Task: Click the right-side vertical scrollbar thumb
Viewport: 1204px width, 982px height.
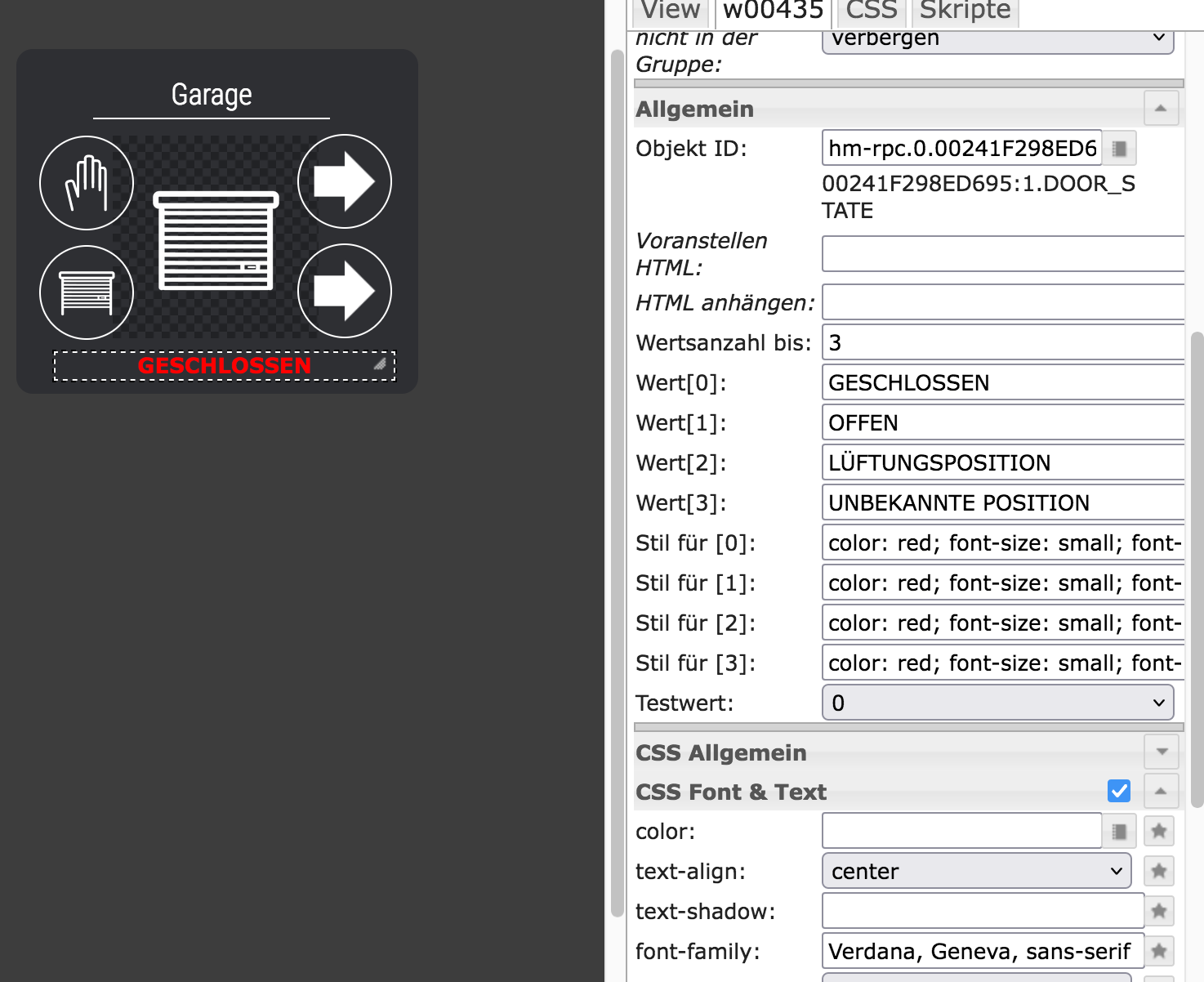Action: pos(1197,569)
